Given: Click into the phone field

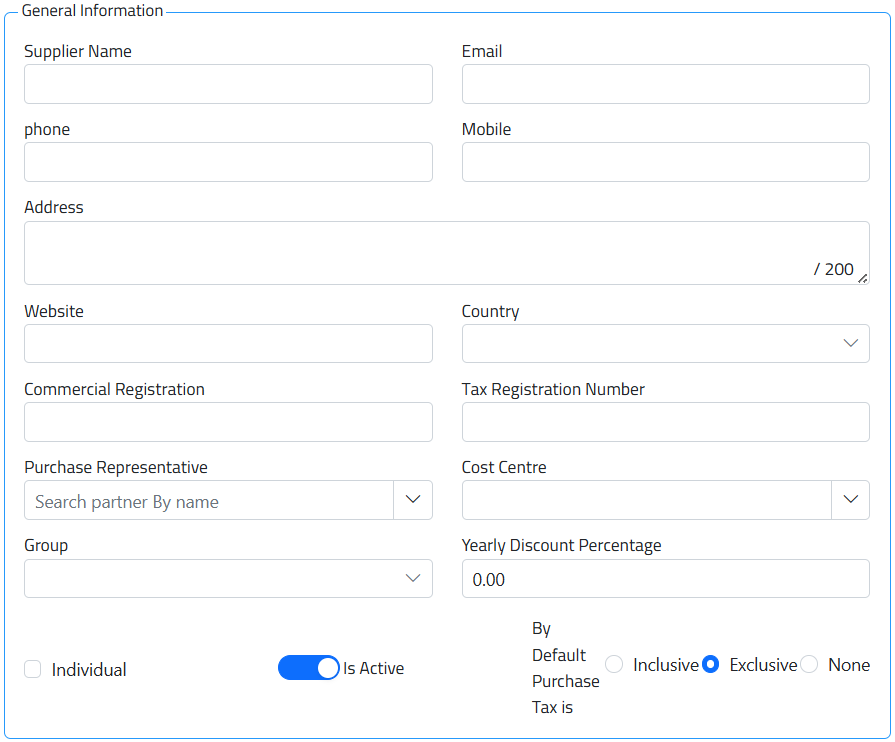Looking at the screenshot, I should [228, 162].
